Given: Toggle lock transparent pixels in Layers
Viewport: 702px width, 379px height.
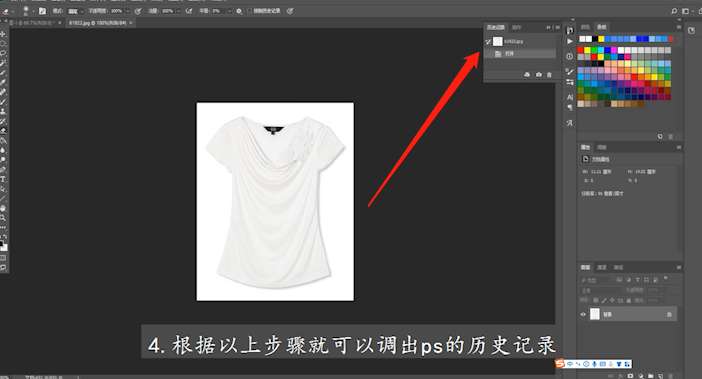Looking at the screenshot, I should (595, 300).
